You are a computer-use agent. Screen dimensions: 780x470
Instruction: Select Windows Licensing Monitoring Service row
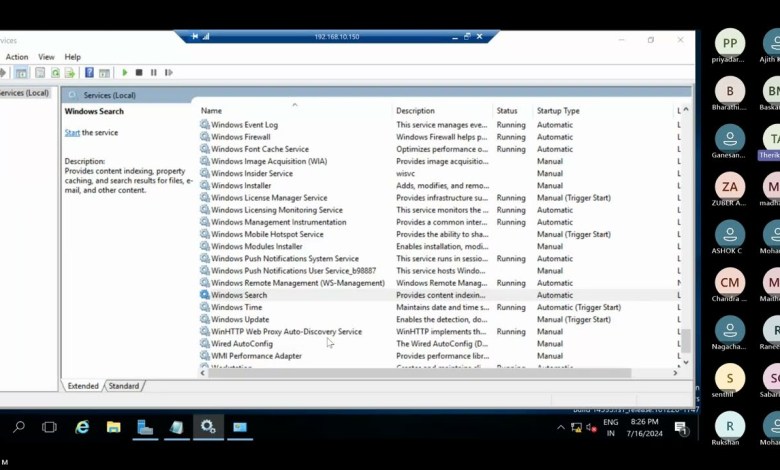pos(438,210)
